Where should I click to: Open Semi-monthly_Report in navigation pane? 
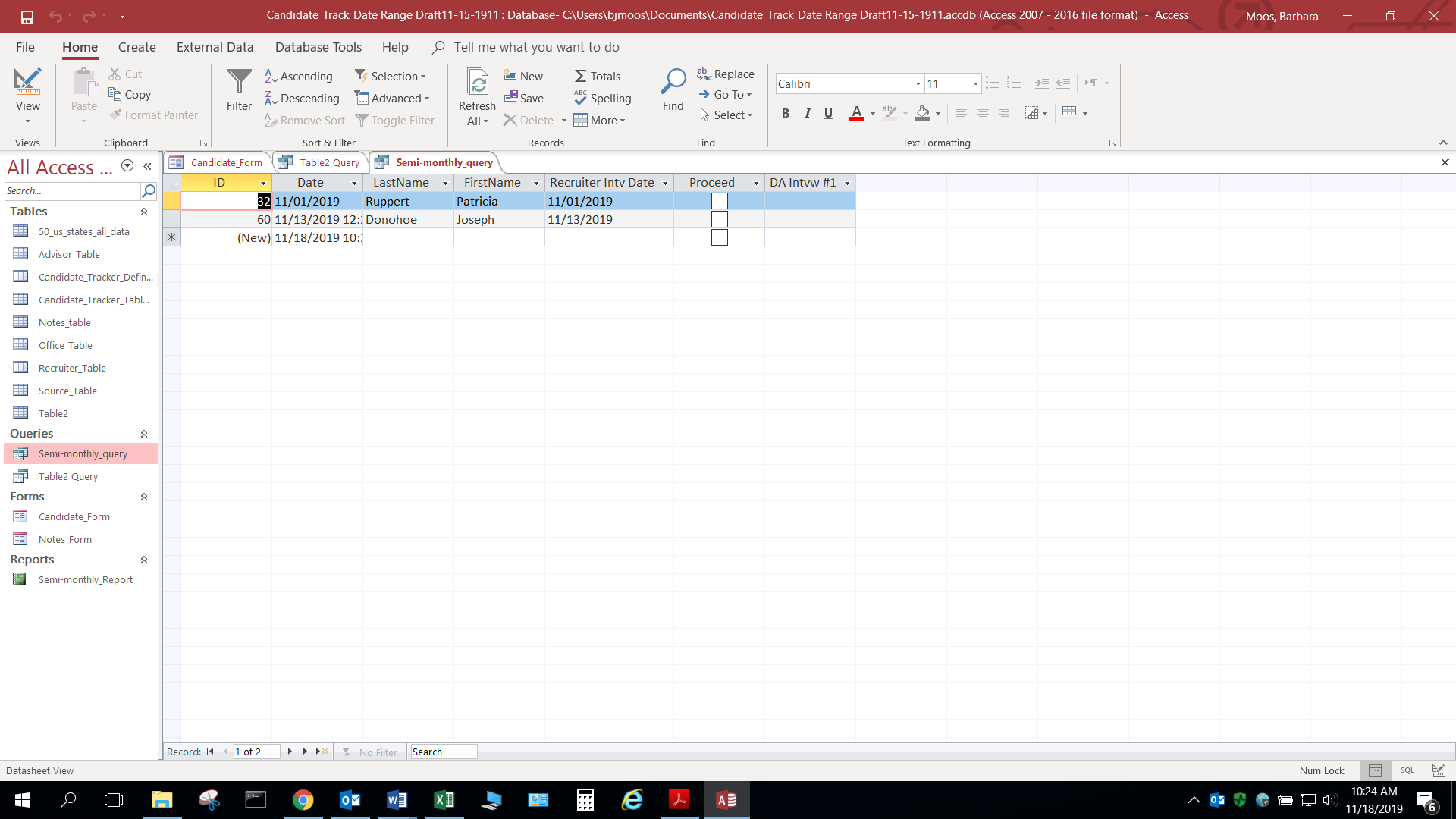click(85, 579)
